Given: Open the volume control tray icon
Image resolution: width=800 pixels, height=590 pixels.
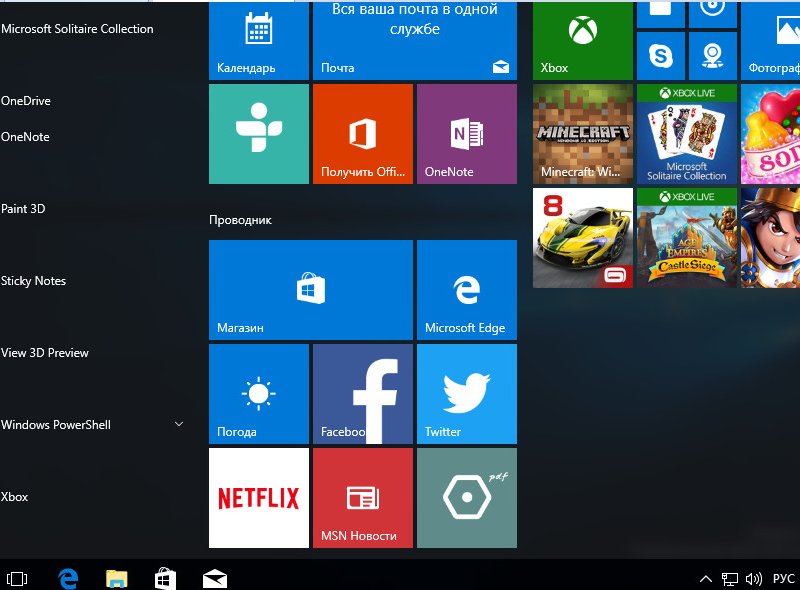Looking at the screenshot, I should point(754,579).
